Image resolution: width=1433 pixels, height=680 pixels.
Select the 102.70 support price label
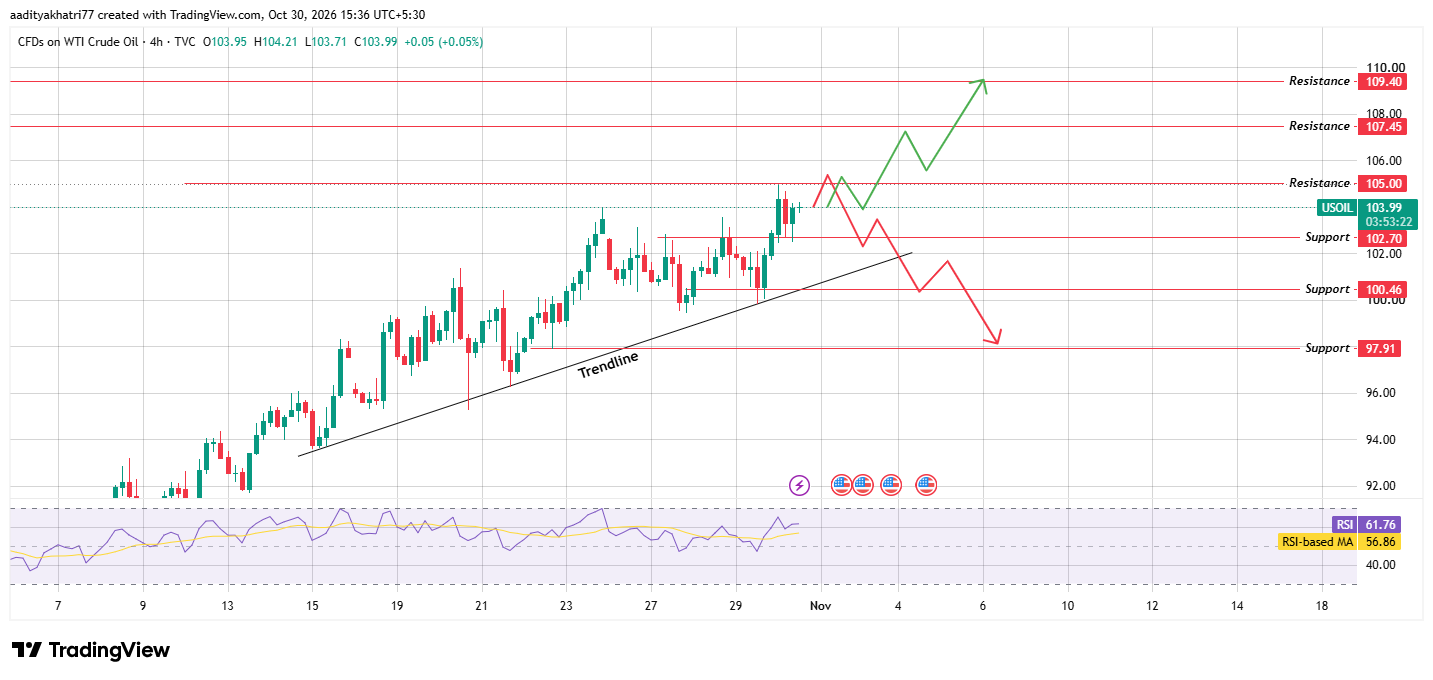[1380, 238]
